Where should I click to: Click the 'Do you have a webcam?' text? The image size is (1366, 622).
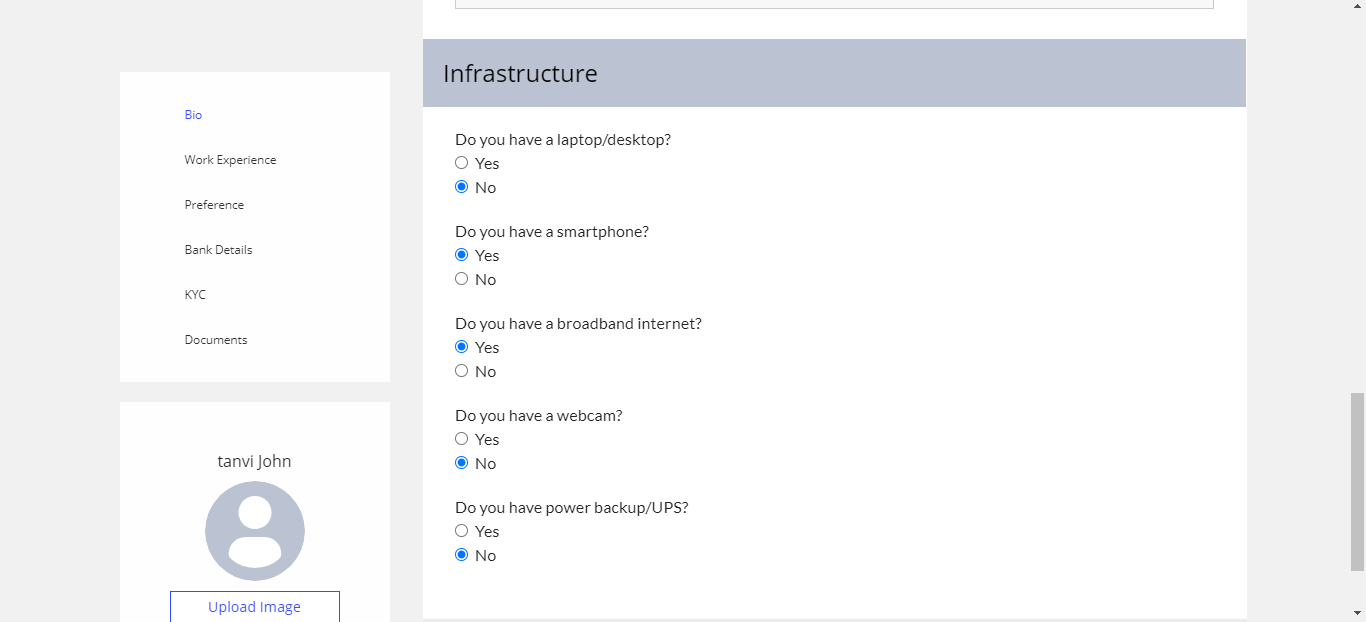539,415
